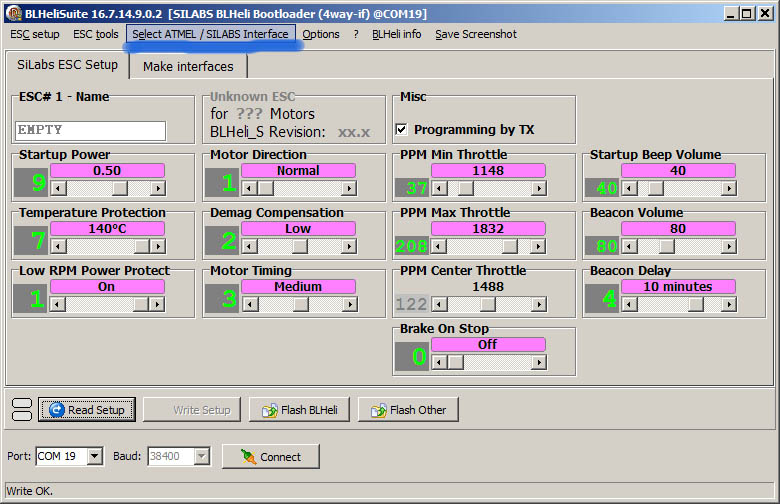Click the Brake On Stop slider thumb

tap(456, 362)
